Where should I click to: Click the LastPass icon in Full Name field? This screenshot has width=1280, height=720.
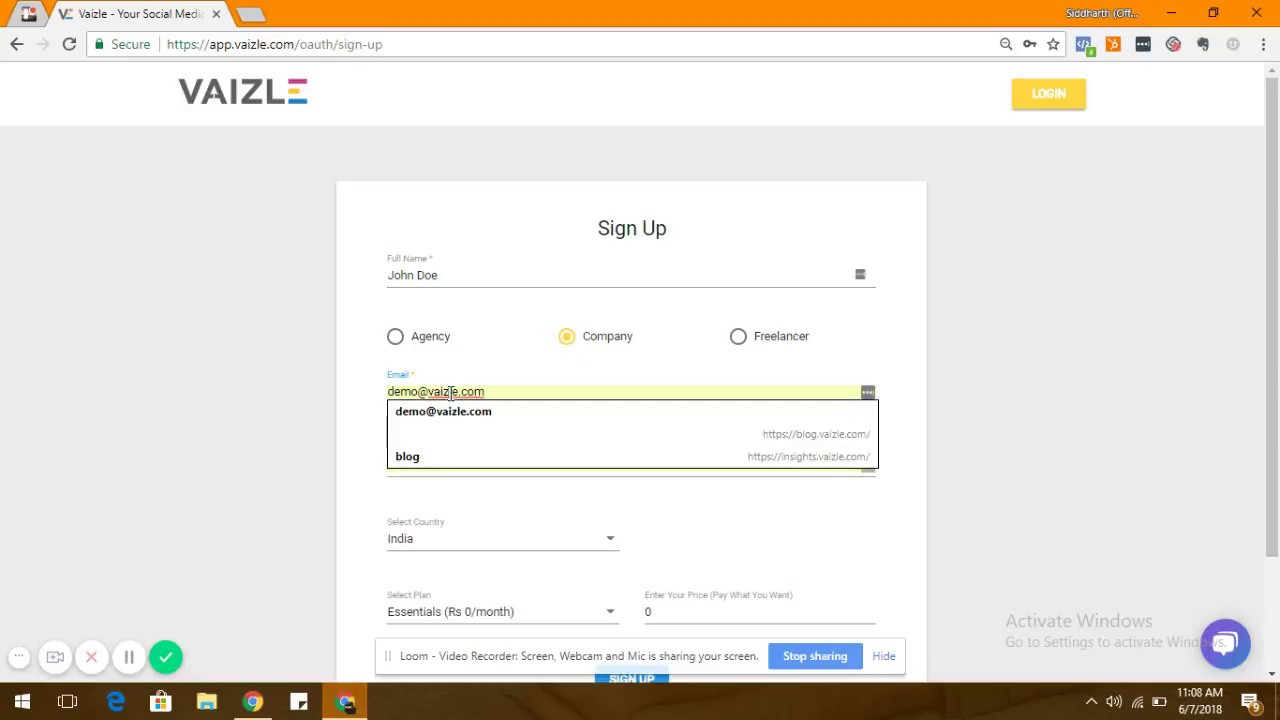point(860,274)
